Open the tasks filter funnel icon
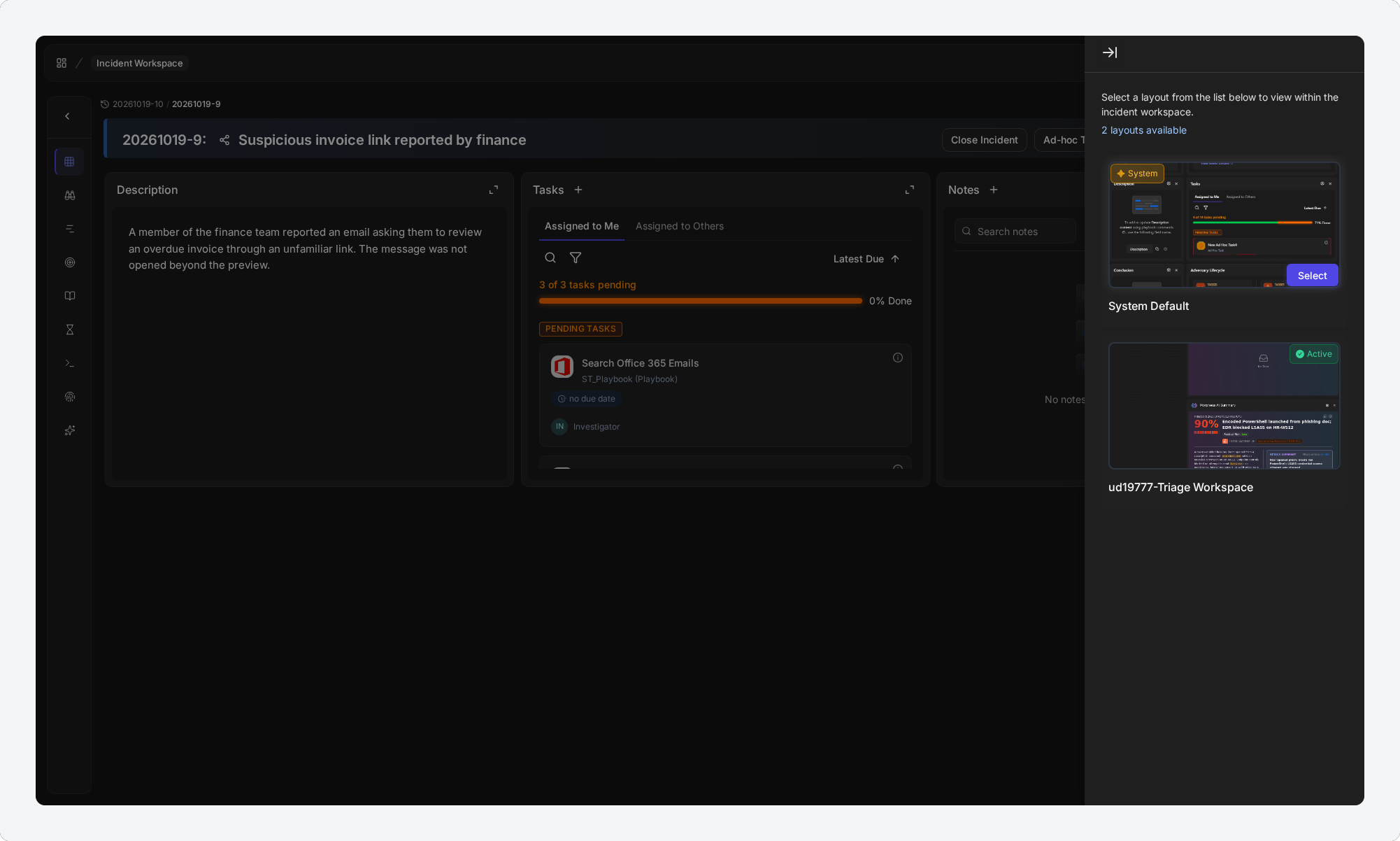 tap(576, 257)
